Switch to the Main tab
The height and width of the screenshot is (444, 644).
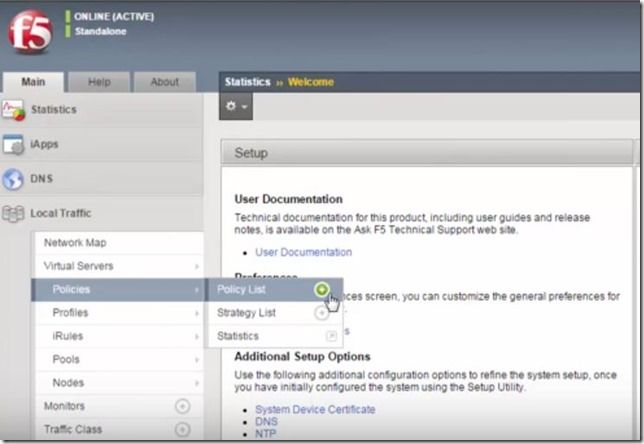click(x=33, y=82)
